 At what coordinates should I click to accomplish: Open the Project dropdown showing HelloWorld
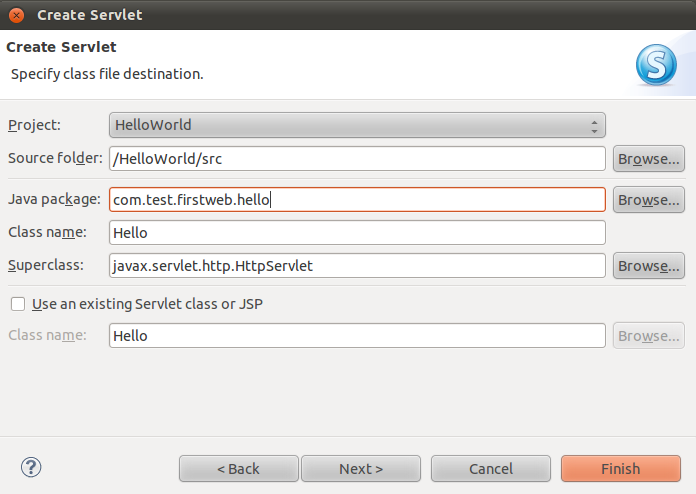click(357, 125)
